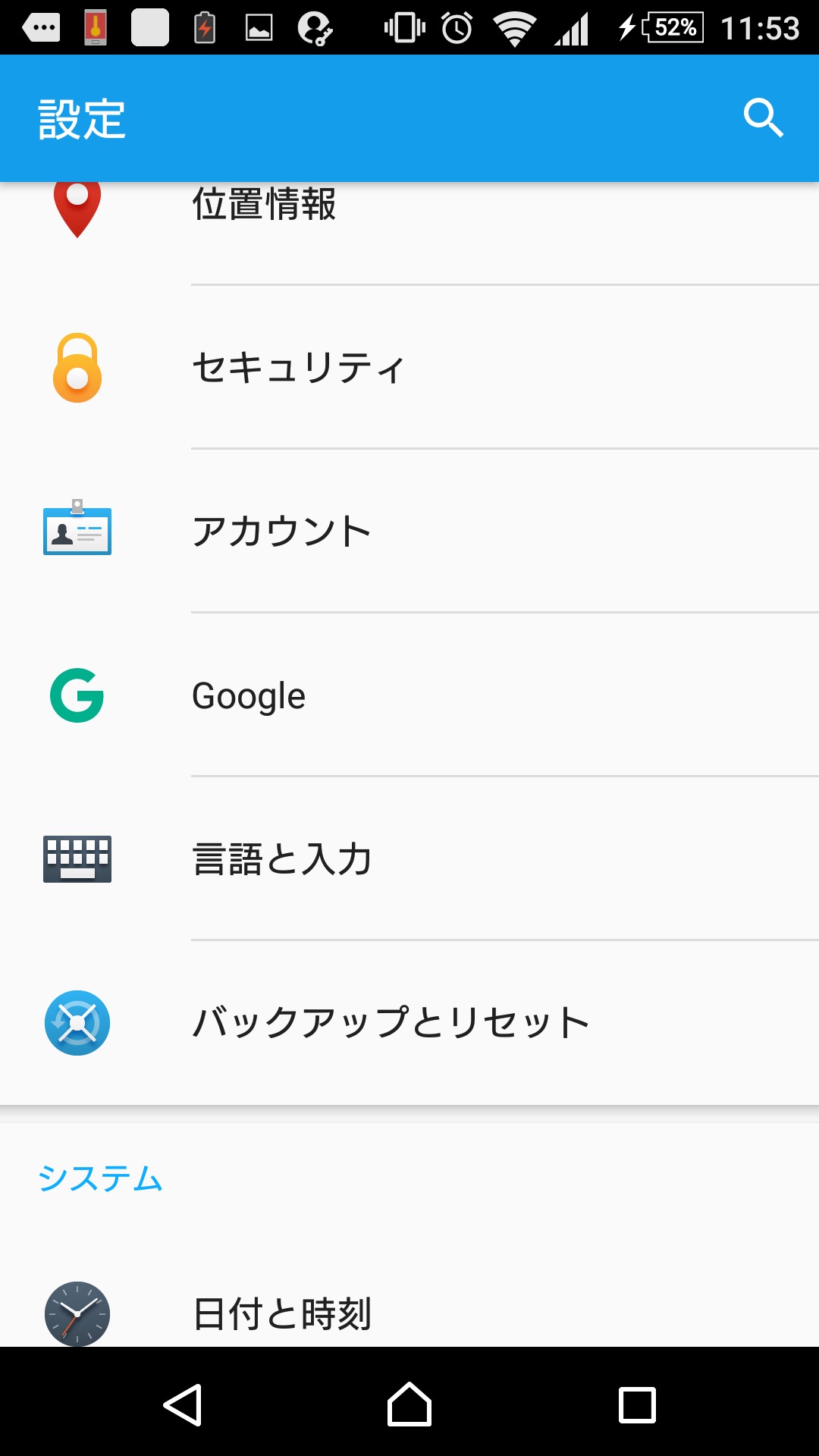
Task: Tap the green Google G icon
Action: coord(77,695)
